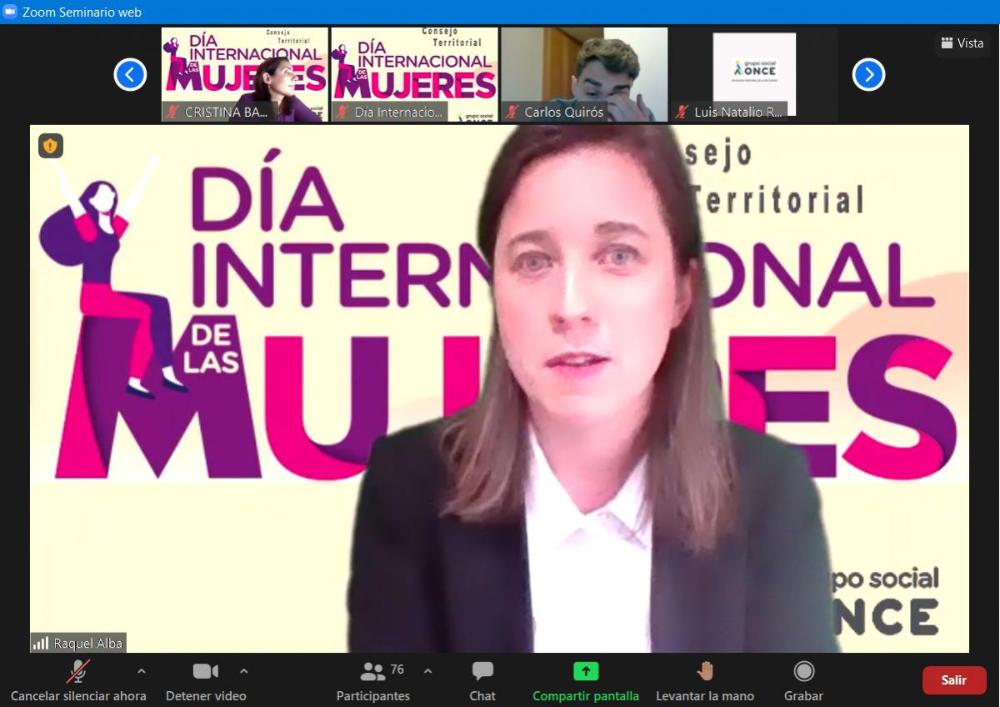Expand the Participantes options chevron

pyautogui.click(x=428, y=671)
